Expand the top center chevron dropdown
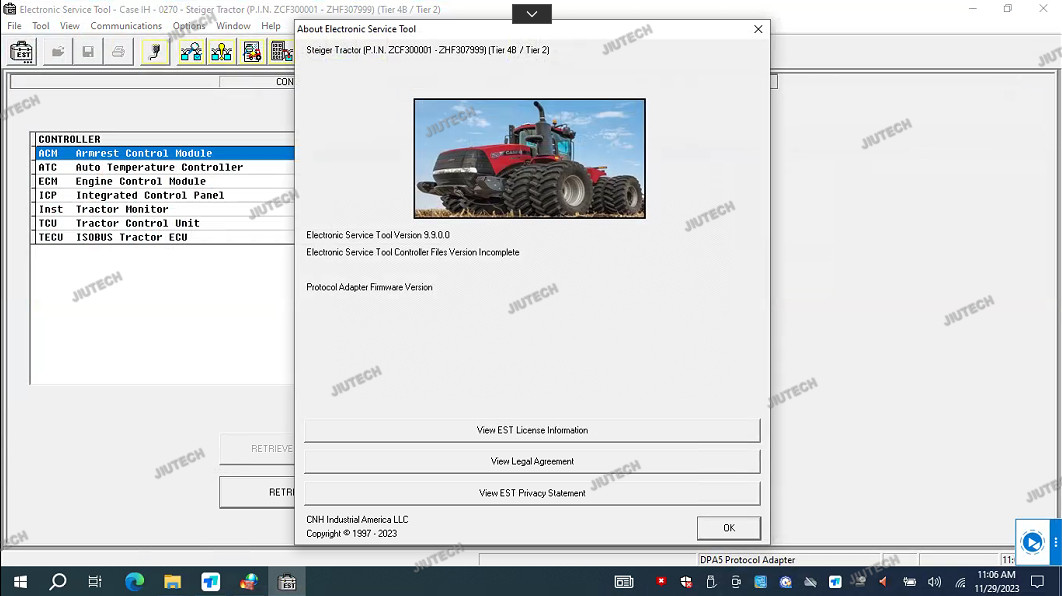The height and width of the screenshot is (596, 1062). pos(532,14)
